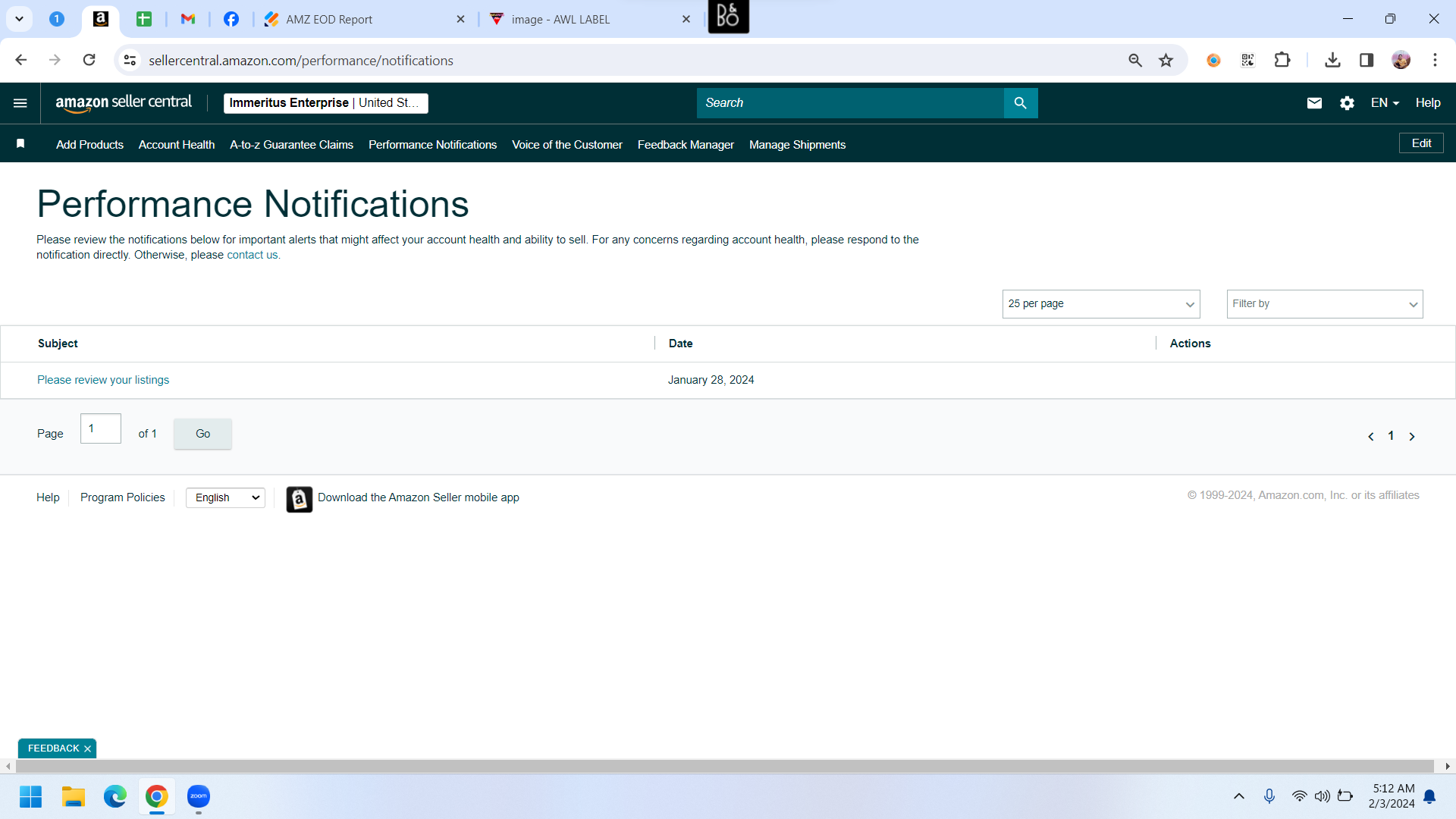Click the orange circular extension icon
Screen dimensions: 1456x819
(x=1213, y=60)
